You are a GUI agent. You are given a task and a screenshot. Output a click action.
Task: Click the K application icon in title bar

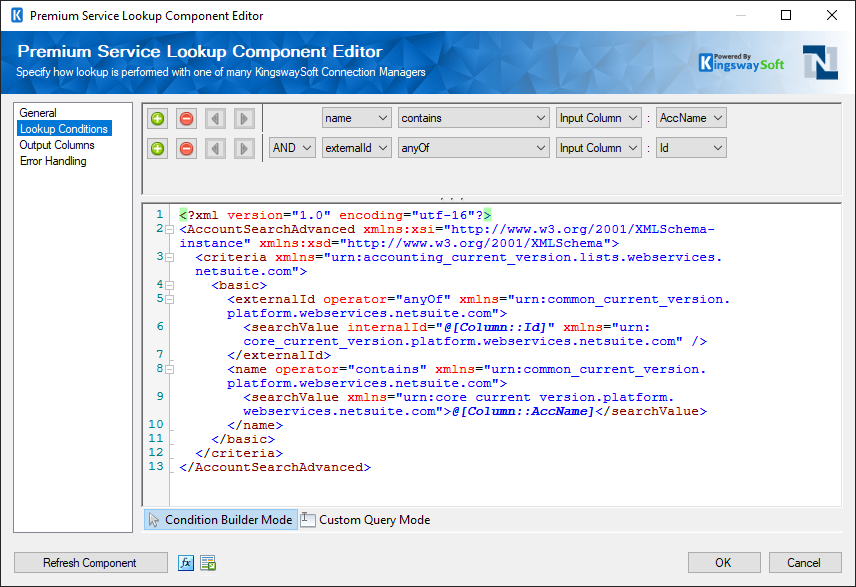click(x=17, y=15)
